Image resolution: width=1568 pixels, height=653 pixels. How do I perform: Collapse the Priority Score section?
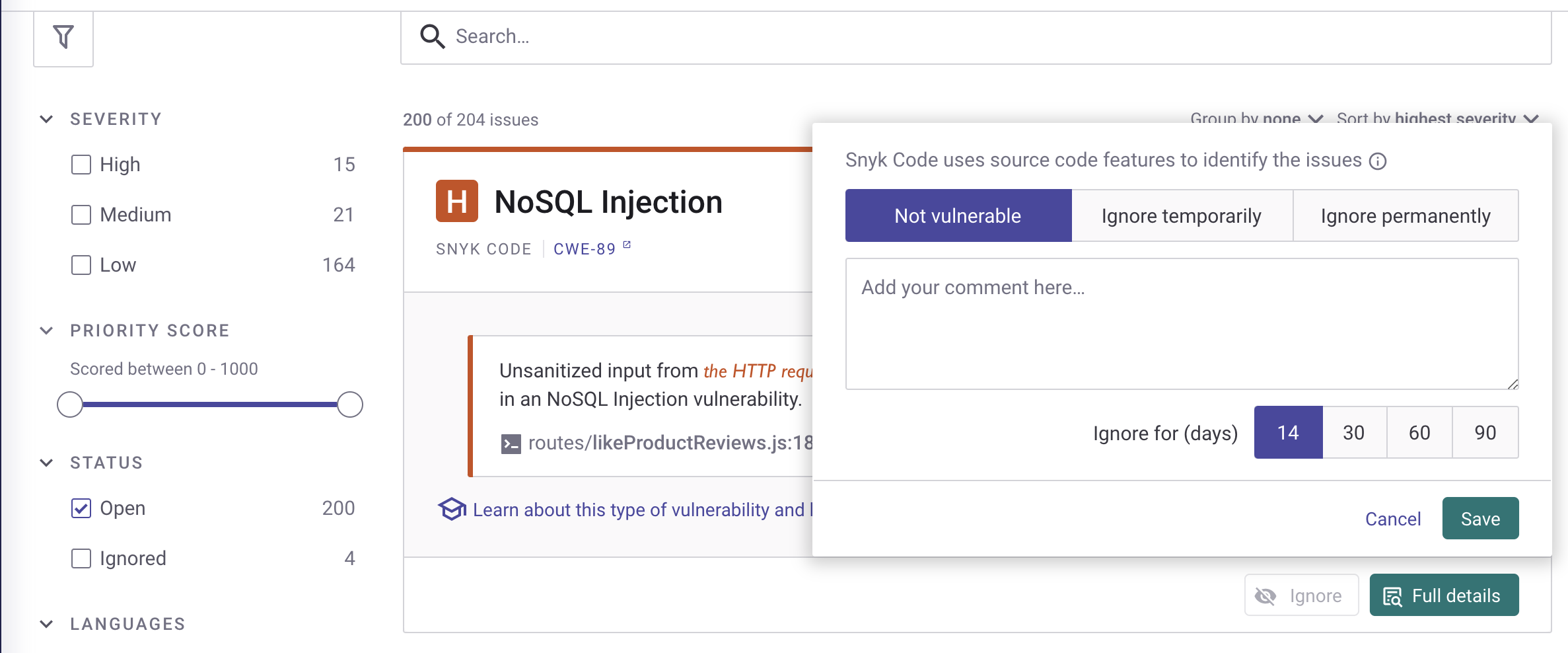tap(46, 330)
